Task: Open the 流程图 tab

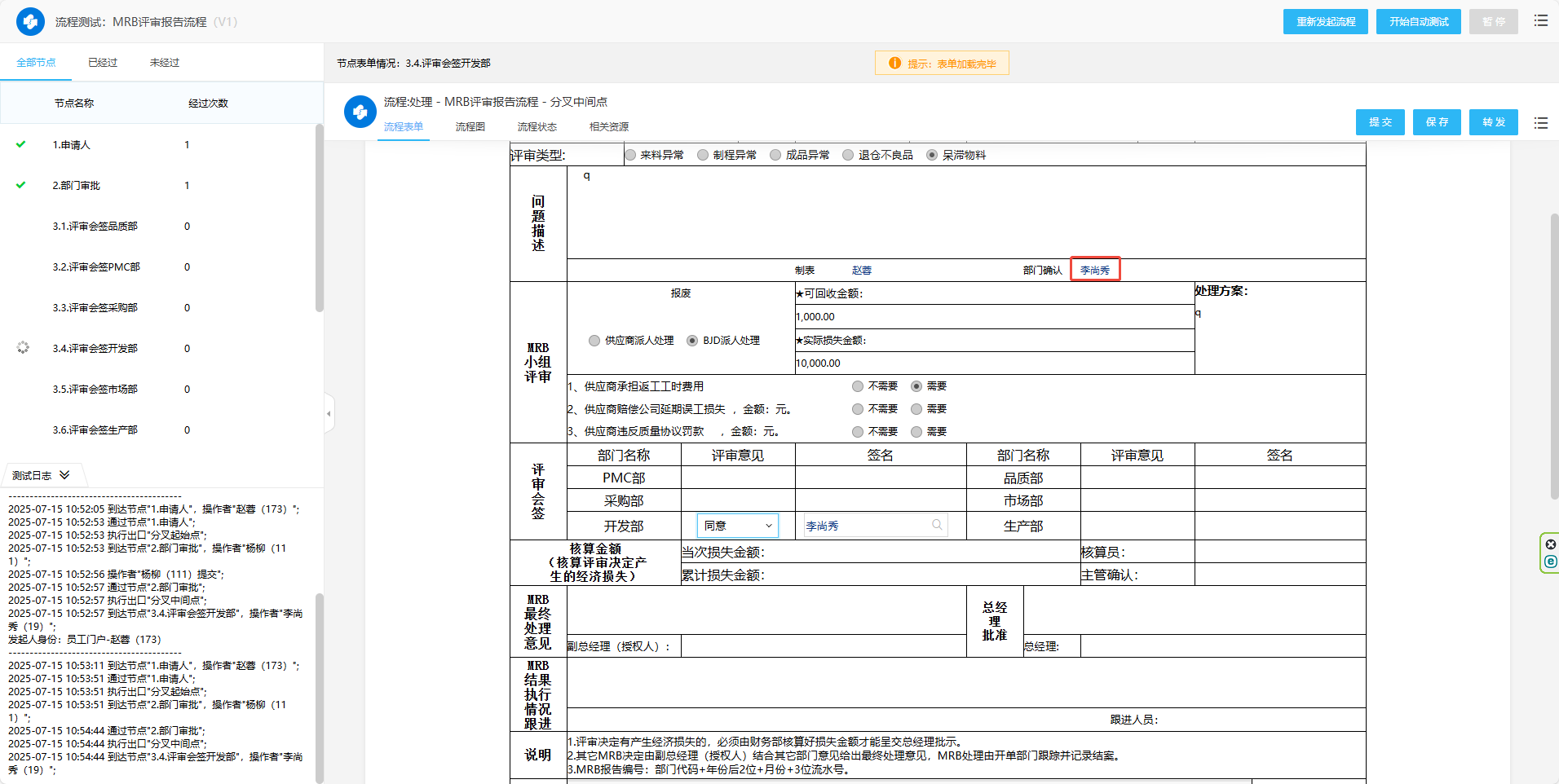Action: (x=470, y=126)
